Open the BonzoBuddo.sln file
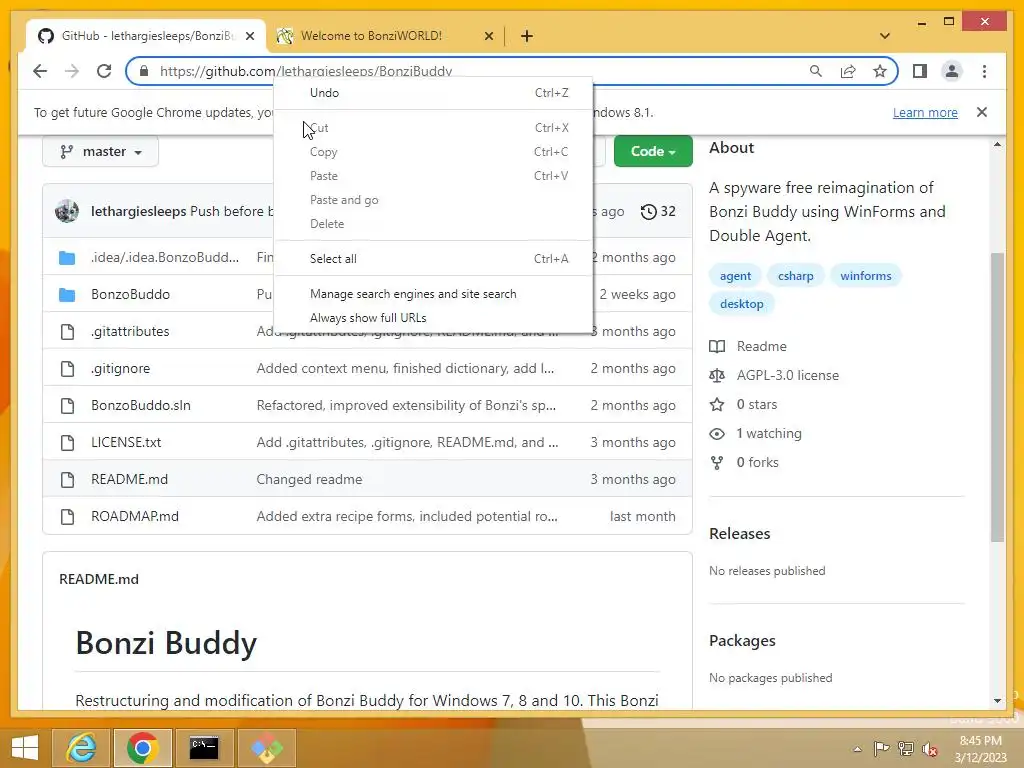 [141, 405]
